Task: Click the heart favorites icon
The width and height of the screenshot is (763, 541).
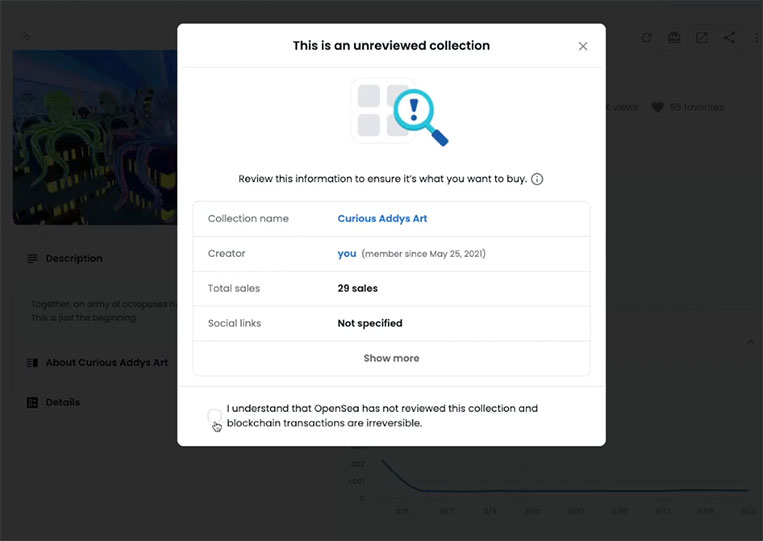Action: tap(657, 107)
